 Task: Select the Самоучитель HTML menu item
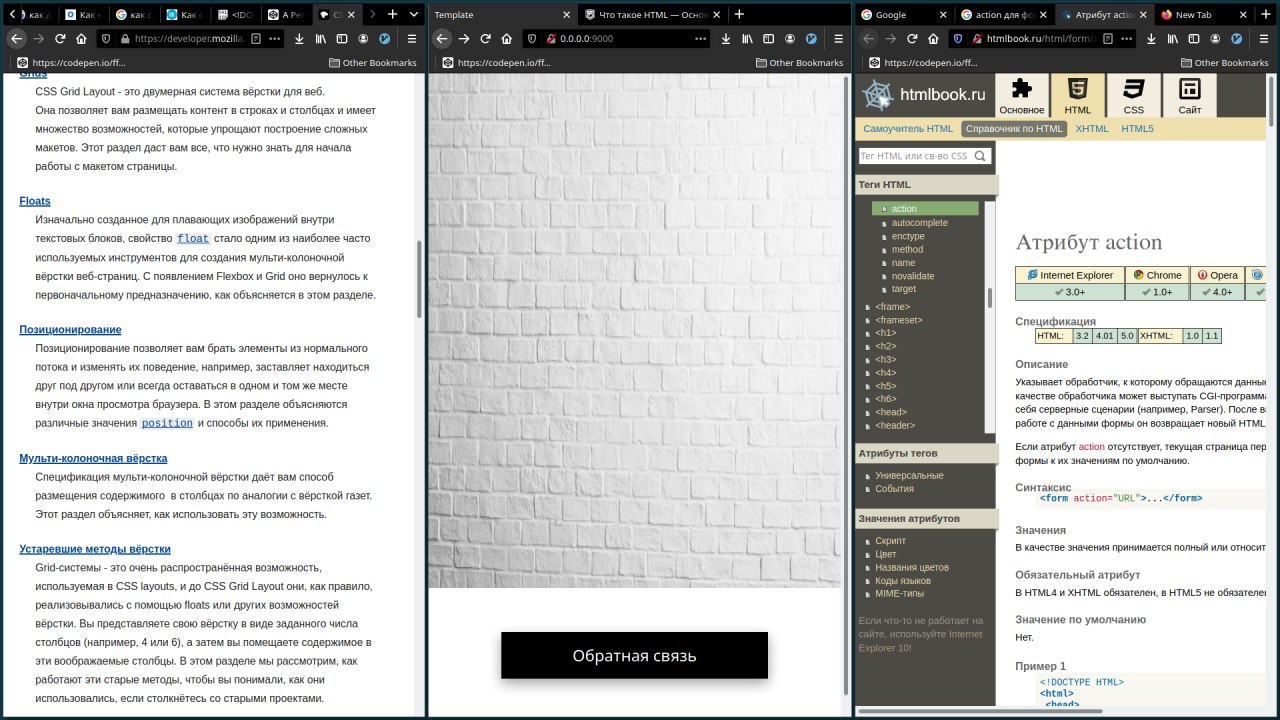pos(908,128)
